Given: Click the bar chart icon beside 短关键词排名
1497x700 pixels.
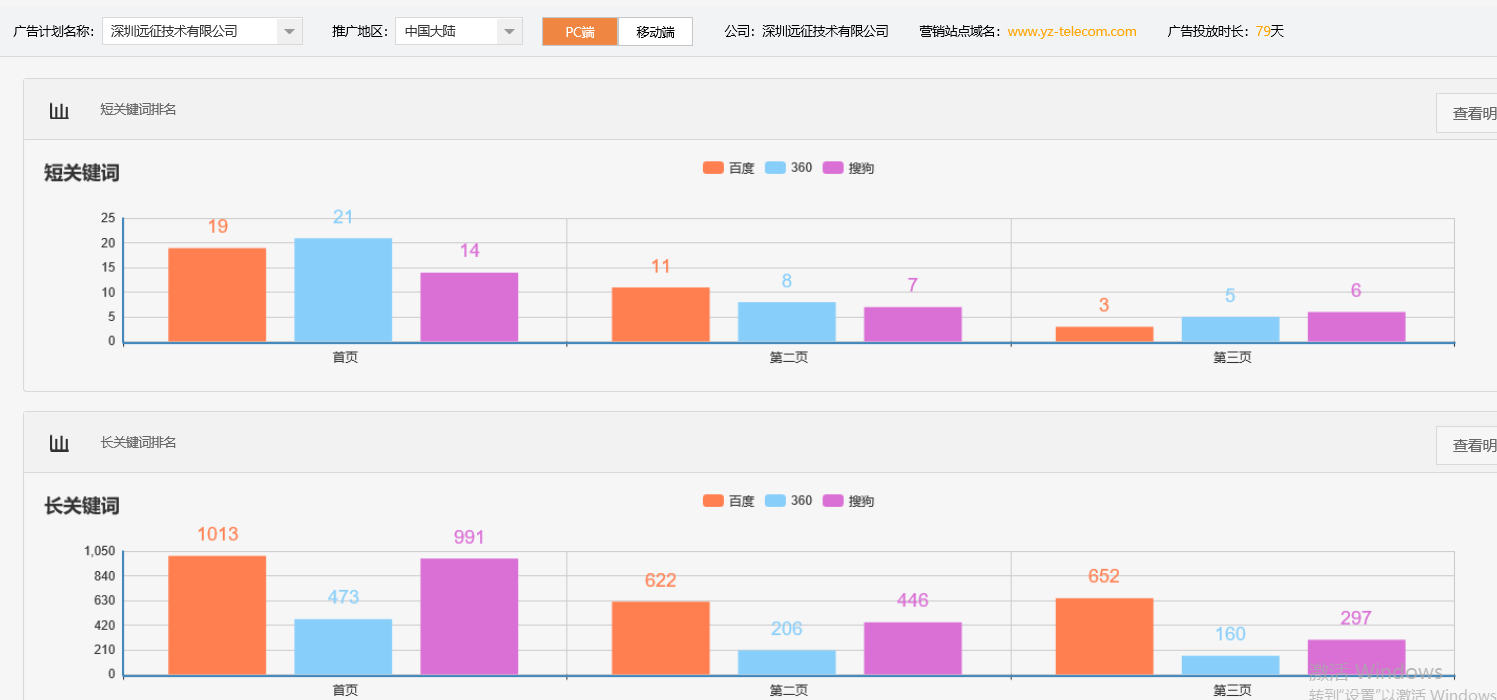Looking at the screenshot, I should [58, 110].
